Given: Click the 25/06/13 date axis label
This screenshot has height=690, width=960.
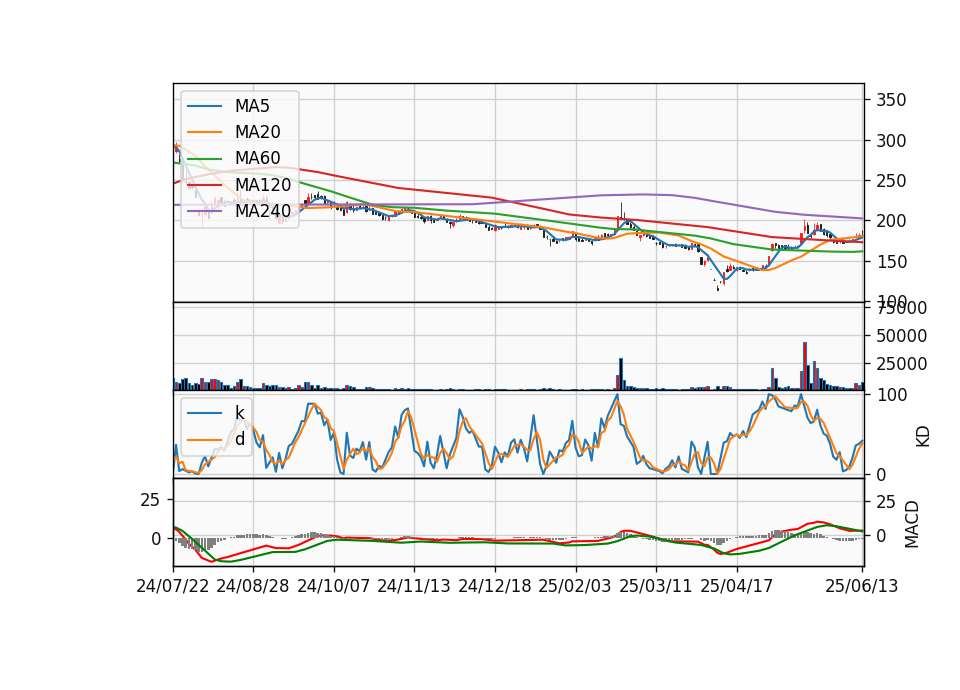Looking at the screenshot, I should 861,586.
